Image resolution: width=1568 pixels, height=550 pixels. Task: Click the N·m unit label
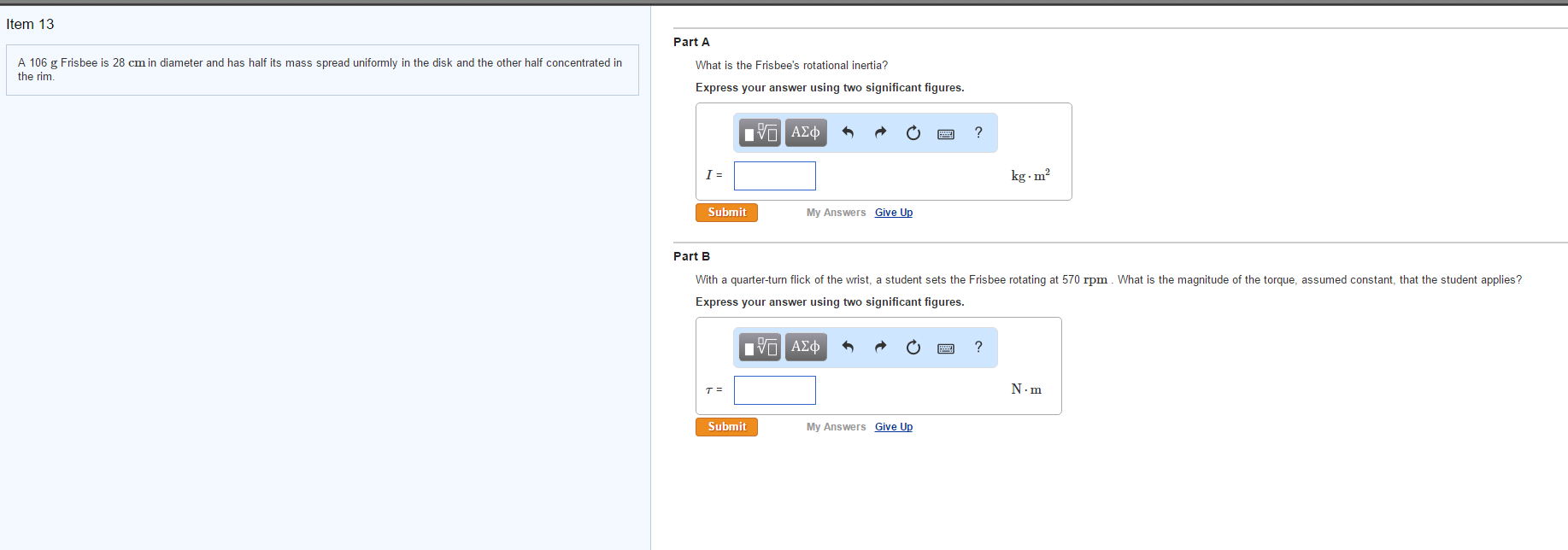[1026, 389]
